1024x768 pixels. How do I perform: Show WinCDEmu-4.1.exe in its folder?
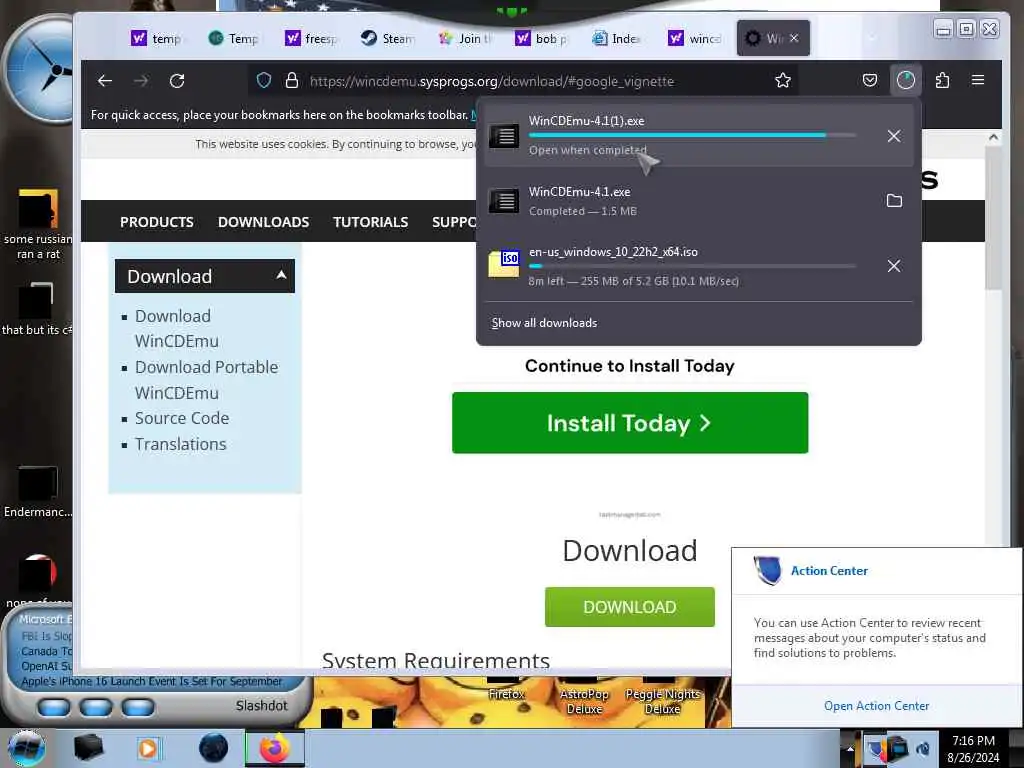point(894,200)
